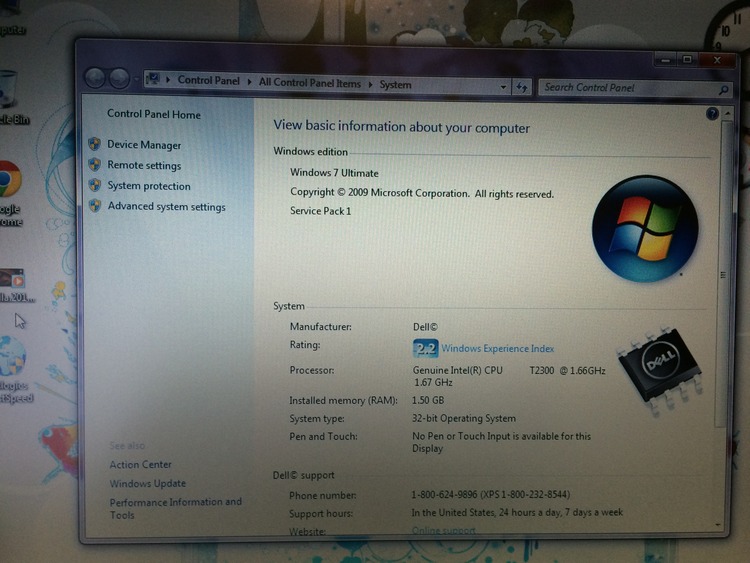
Task: Click the 32-bit Operating System value
Action: point(463,419)
